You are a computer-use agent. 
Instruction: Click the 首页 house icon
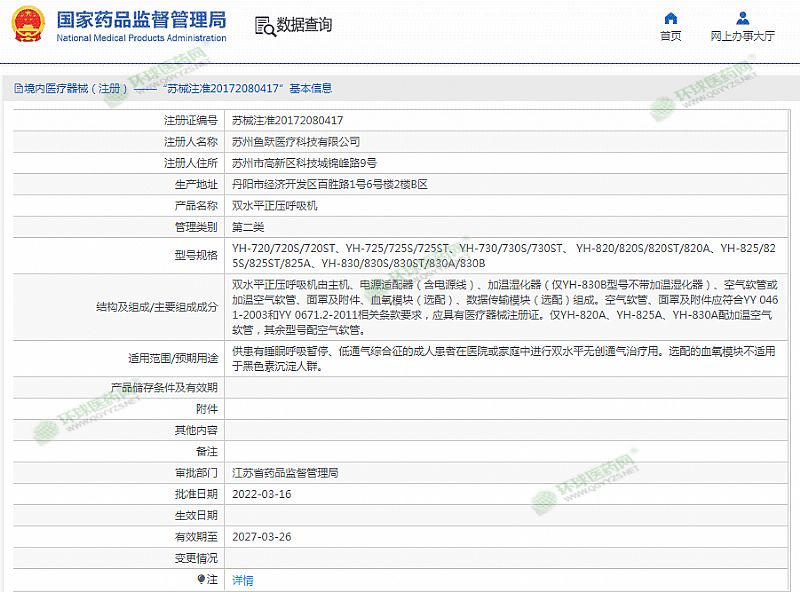click(671, 18)
